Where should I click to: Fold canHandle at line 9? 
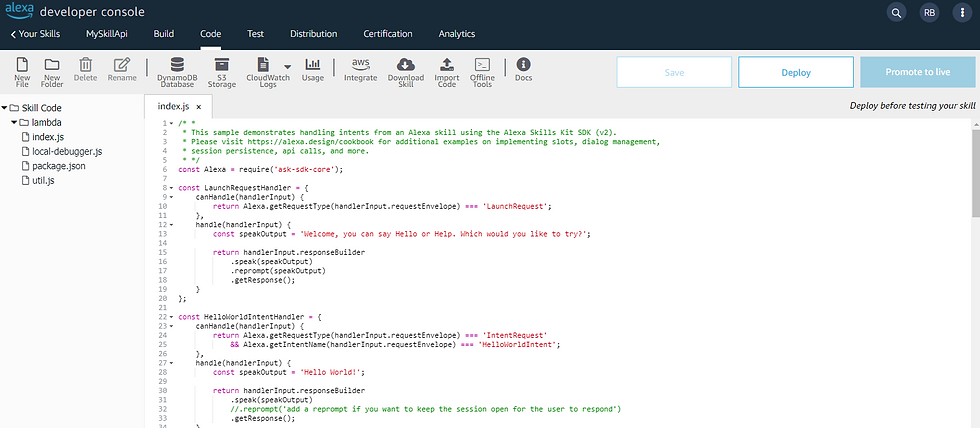pos(171,196)
